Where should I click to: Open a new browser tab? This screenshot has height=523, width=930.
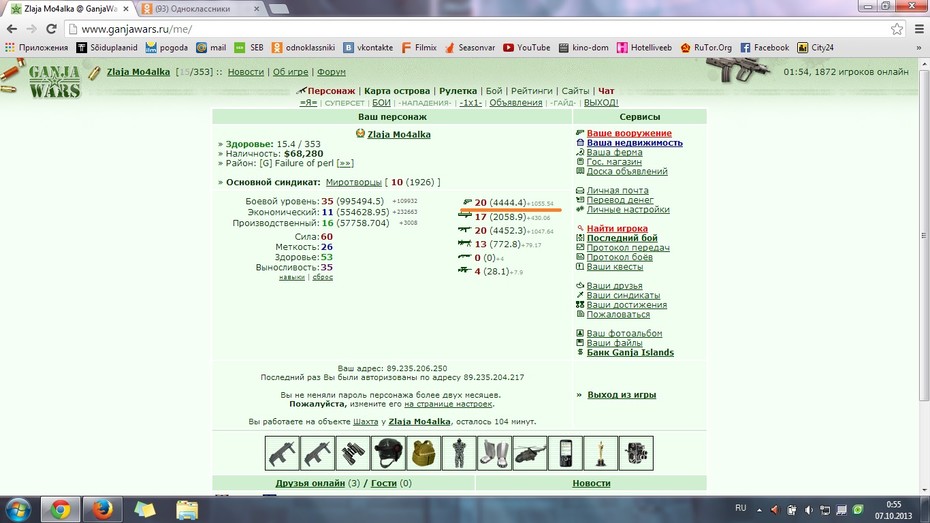click(x=278, y=9)
